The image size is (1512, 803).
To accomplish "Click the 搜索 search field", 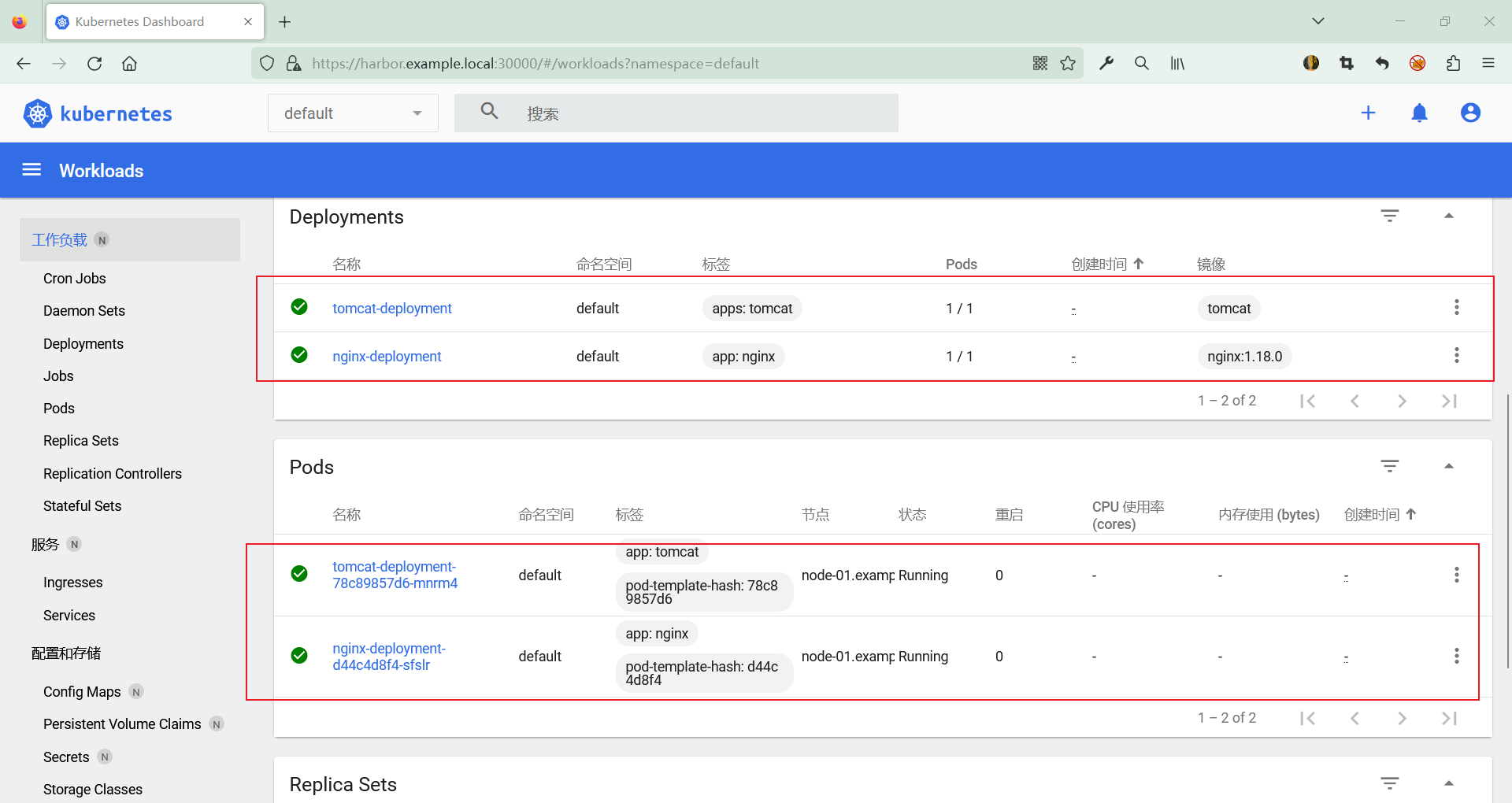I will click(676, 113).
